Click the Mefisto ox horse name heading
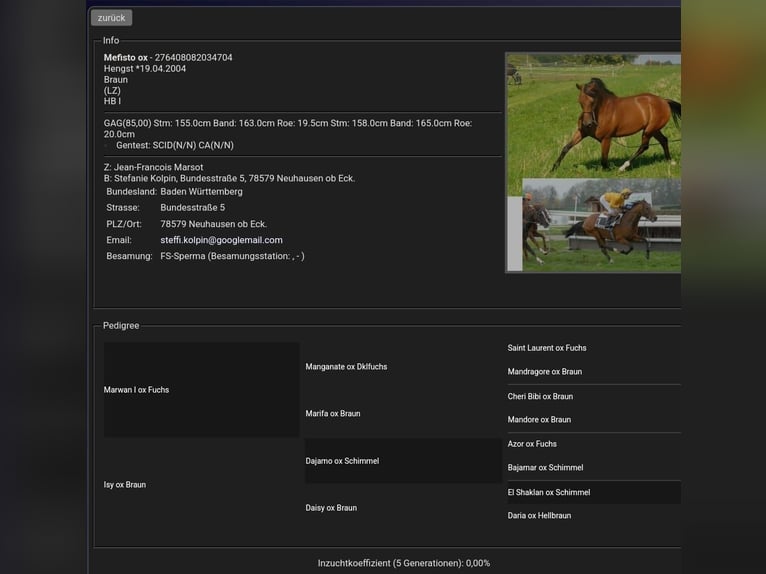The image size is (766, 574). [126, 58]
